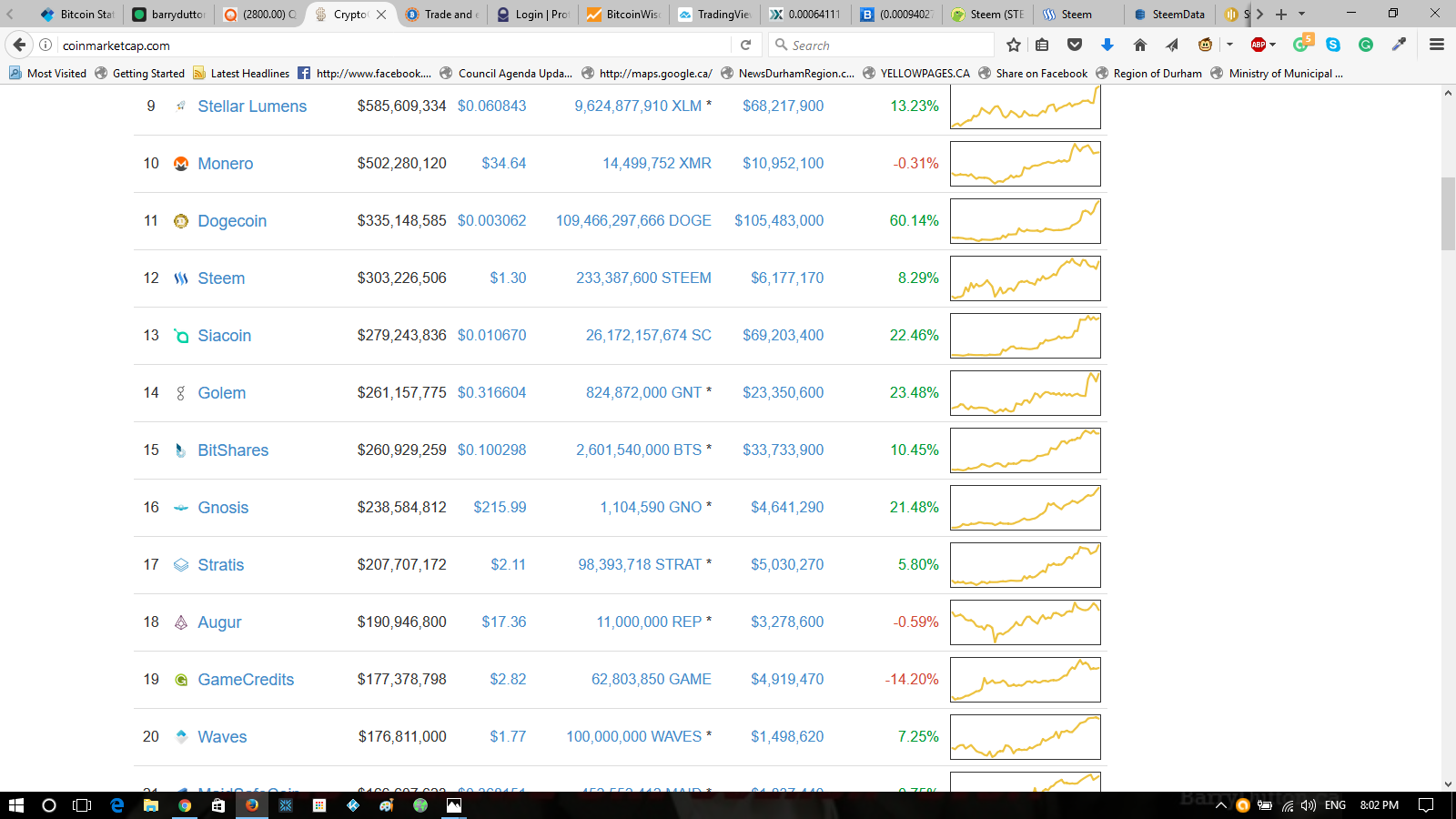Open the Dogecoin coin link
1456x819 pixels.
pos(232,221)
